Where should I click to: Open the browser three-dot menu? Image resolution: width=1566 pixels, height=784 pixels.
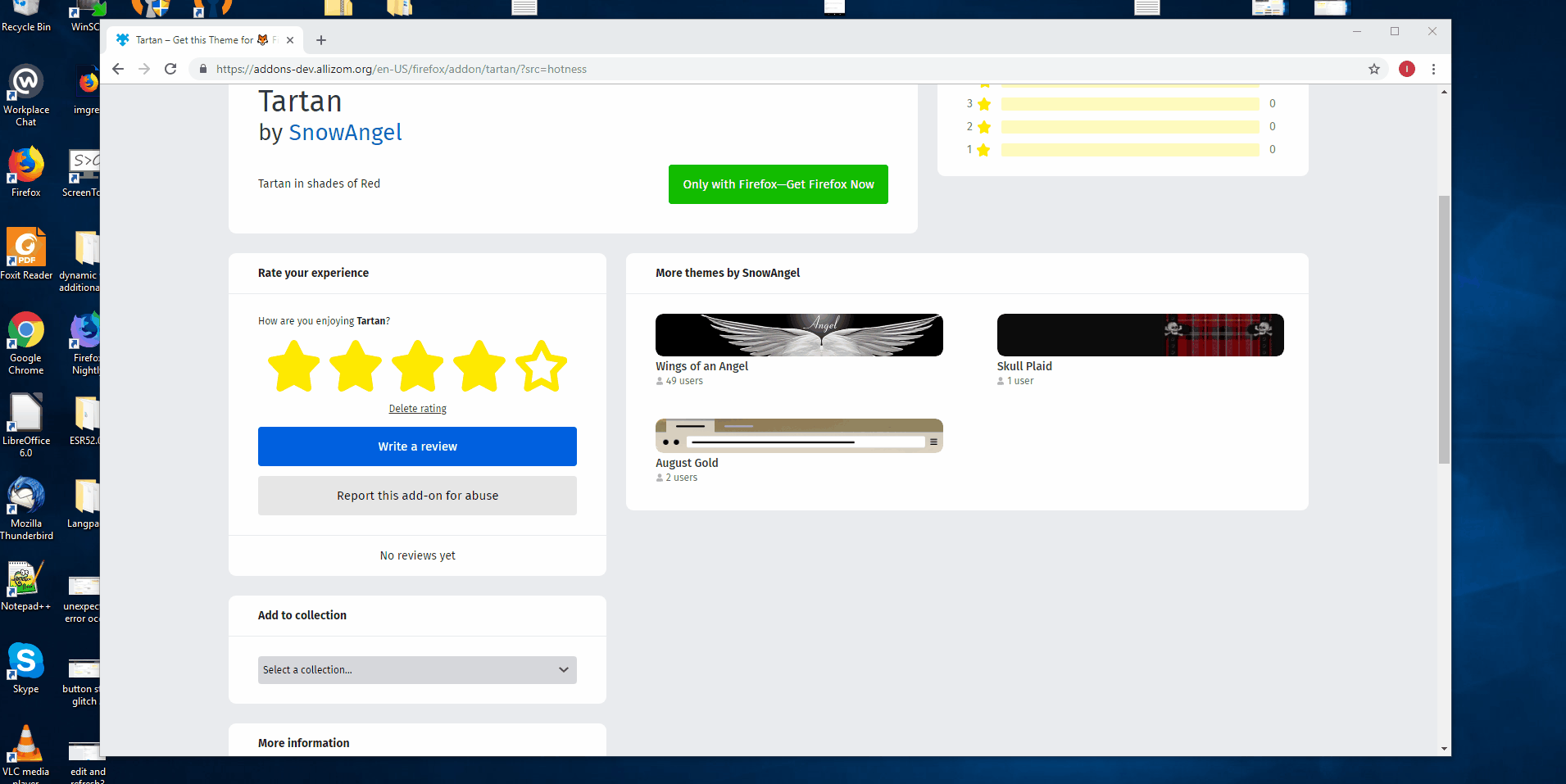1433,69
